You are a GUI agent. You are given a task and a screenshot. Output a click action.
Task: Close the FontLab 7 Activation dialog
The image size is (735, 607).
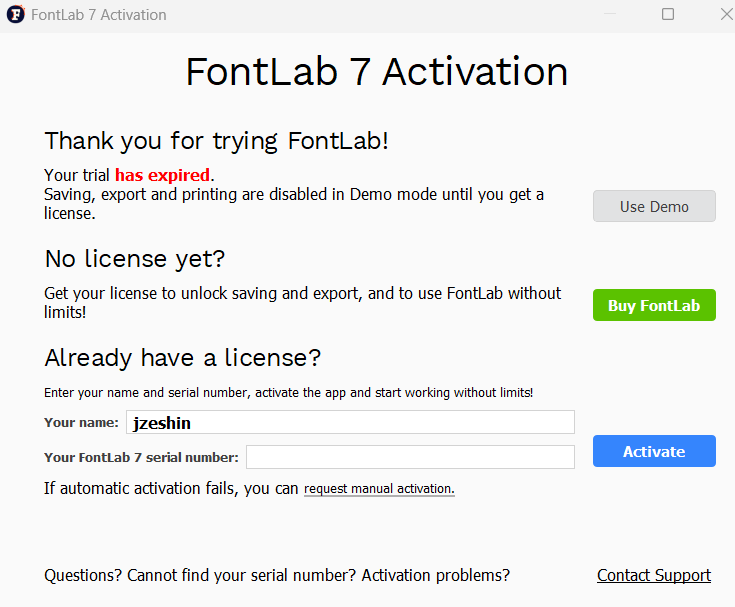726,15
